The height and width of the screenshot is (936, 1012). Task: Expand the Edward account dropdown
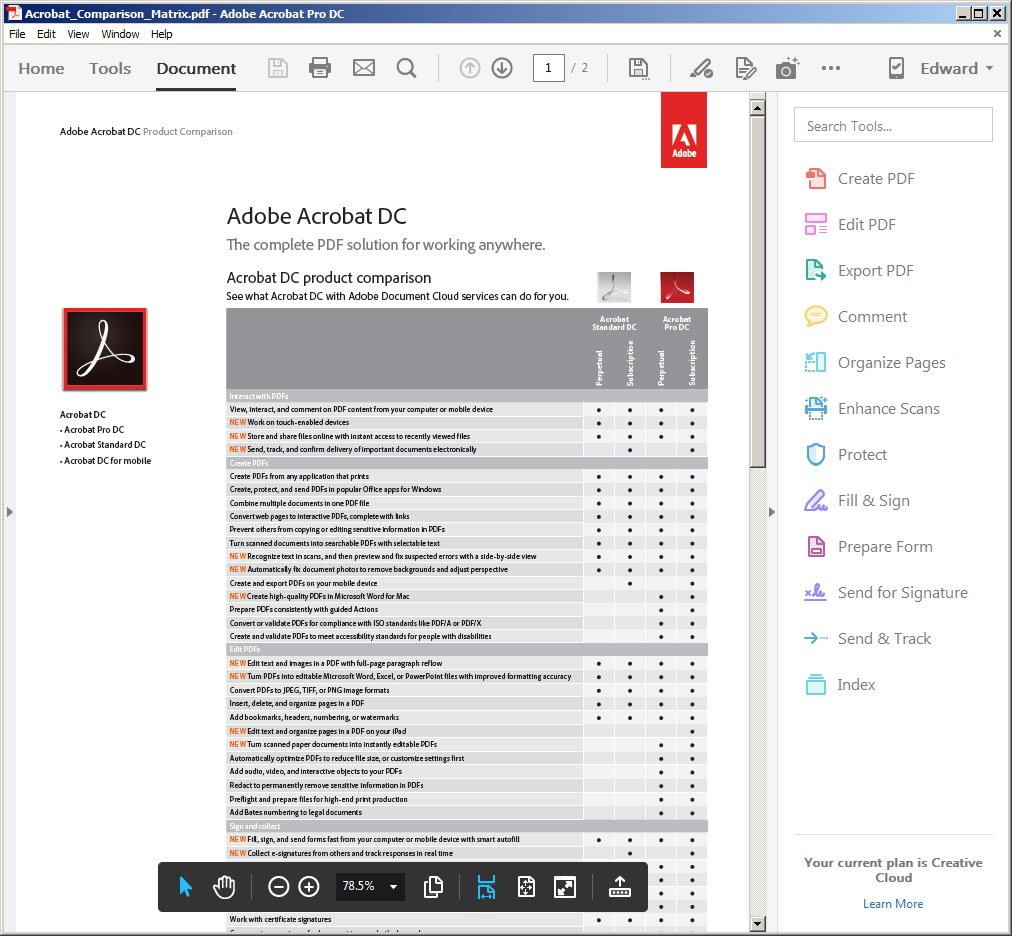pyautogui.click(x=957, y=68)
